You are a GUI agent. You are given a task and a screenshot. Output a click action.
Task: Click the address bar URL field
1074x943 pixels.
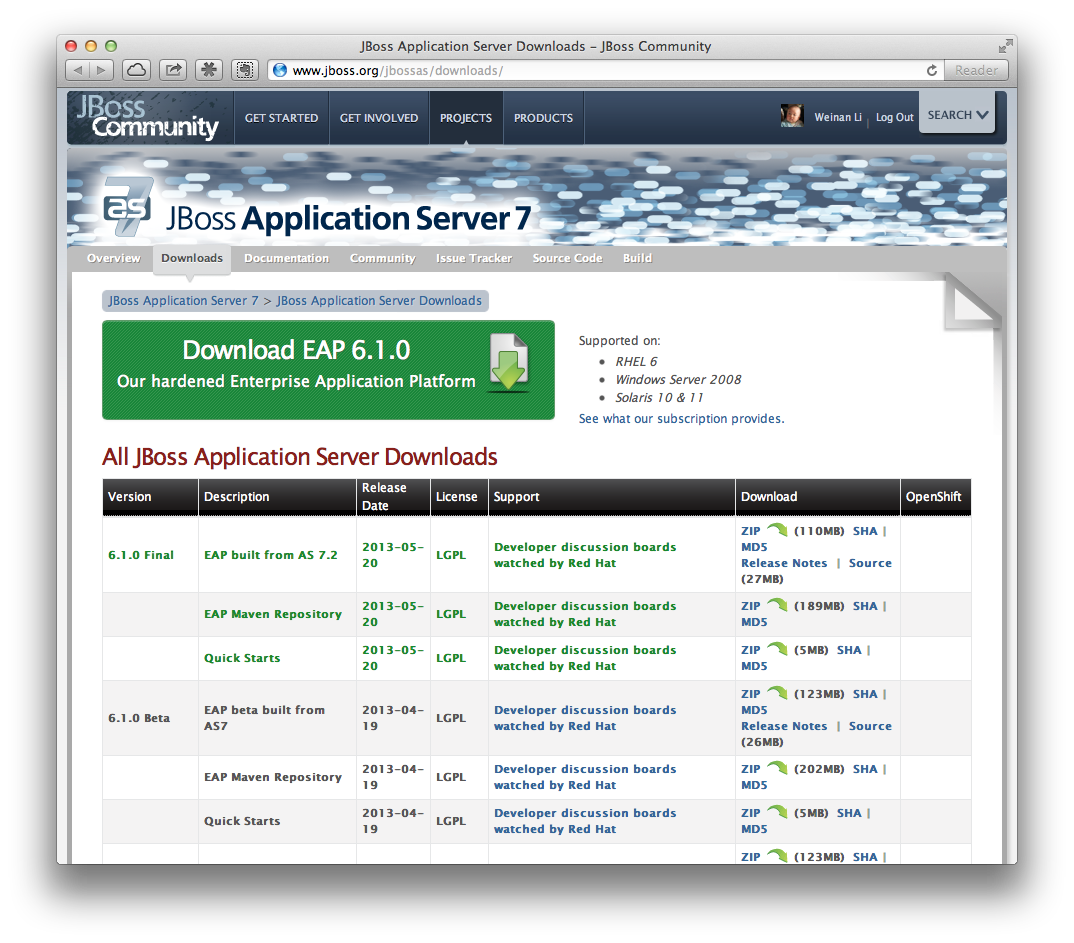coord(606,71)
